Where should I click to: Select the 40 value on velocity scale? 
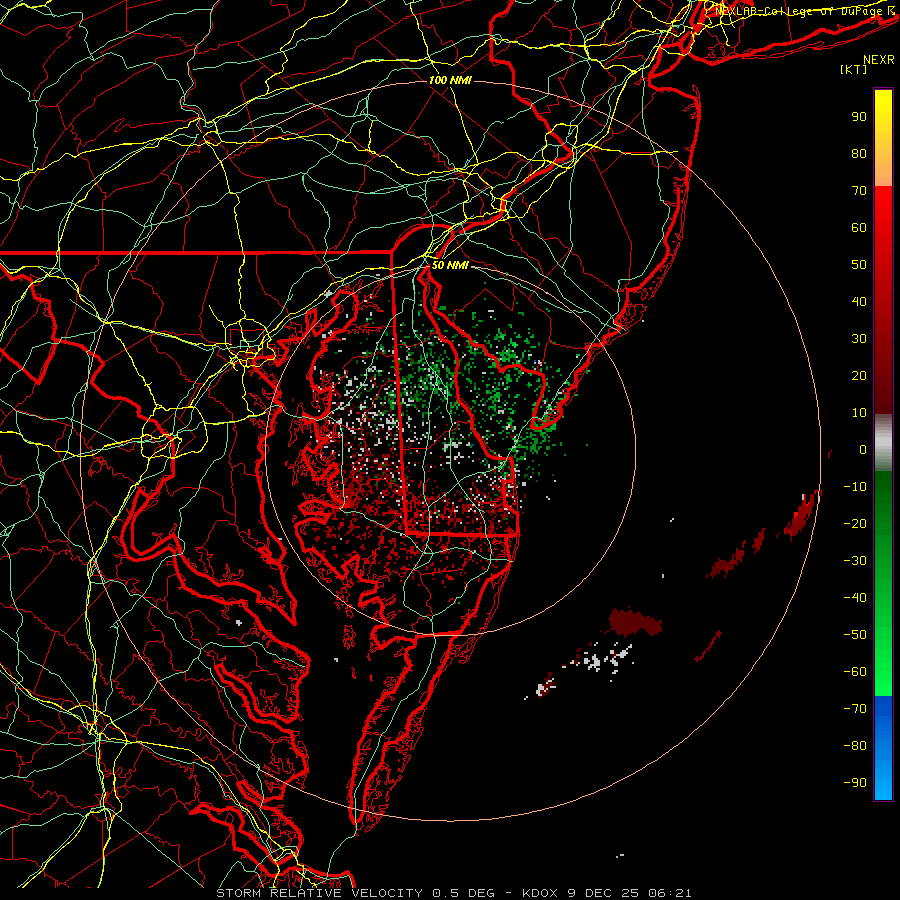pyautogui.click(x=859, y=301)
